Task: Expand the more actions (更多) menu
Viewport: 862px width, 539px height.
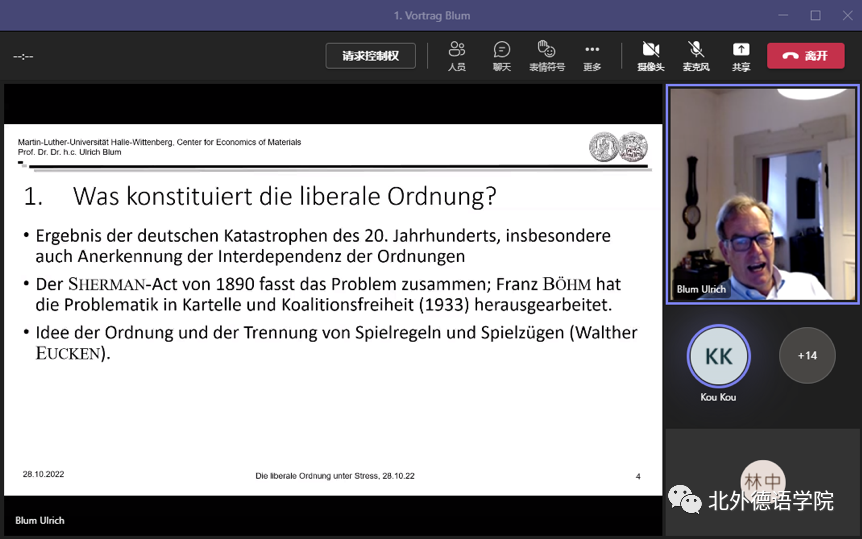Action: coord(592,55)
